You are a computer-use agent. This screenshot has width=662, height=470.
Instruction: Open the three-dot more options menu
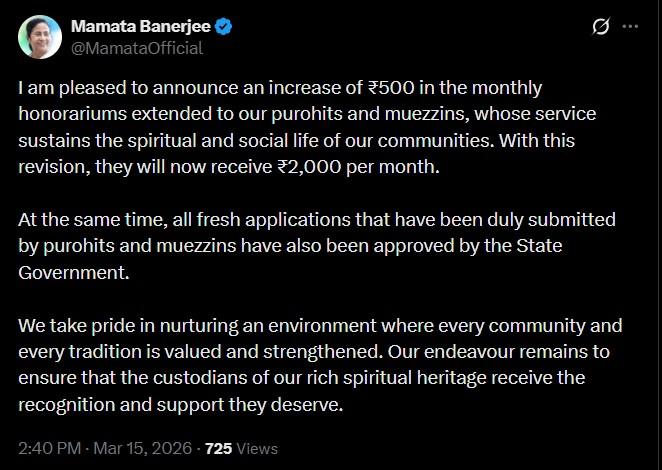[632, 27]
